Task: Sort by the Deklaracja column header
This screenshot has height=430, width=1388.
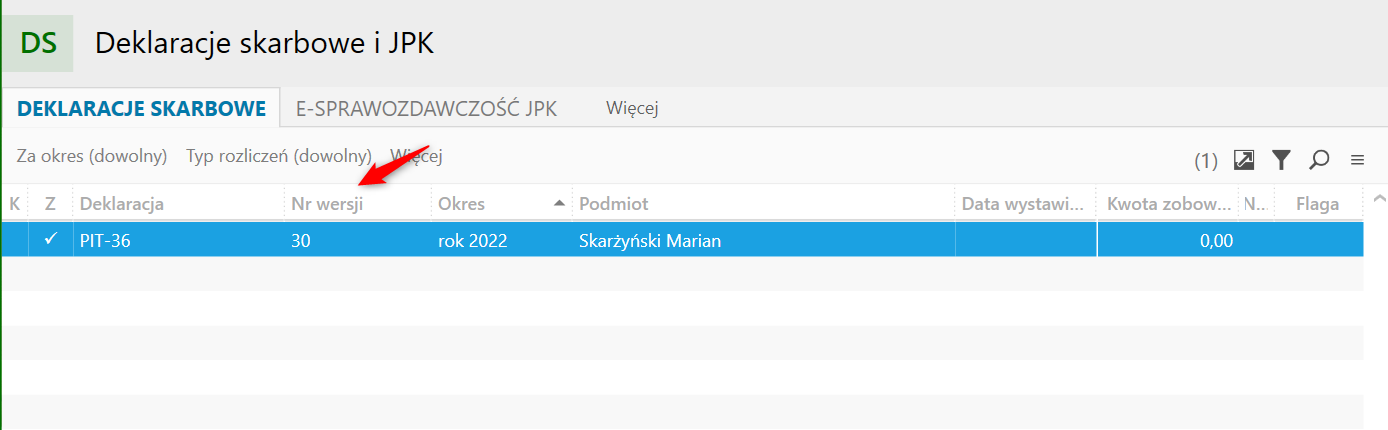Action: 122,204
